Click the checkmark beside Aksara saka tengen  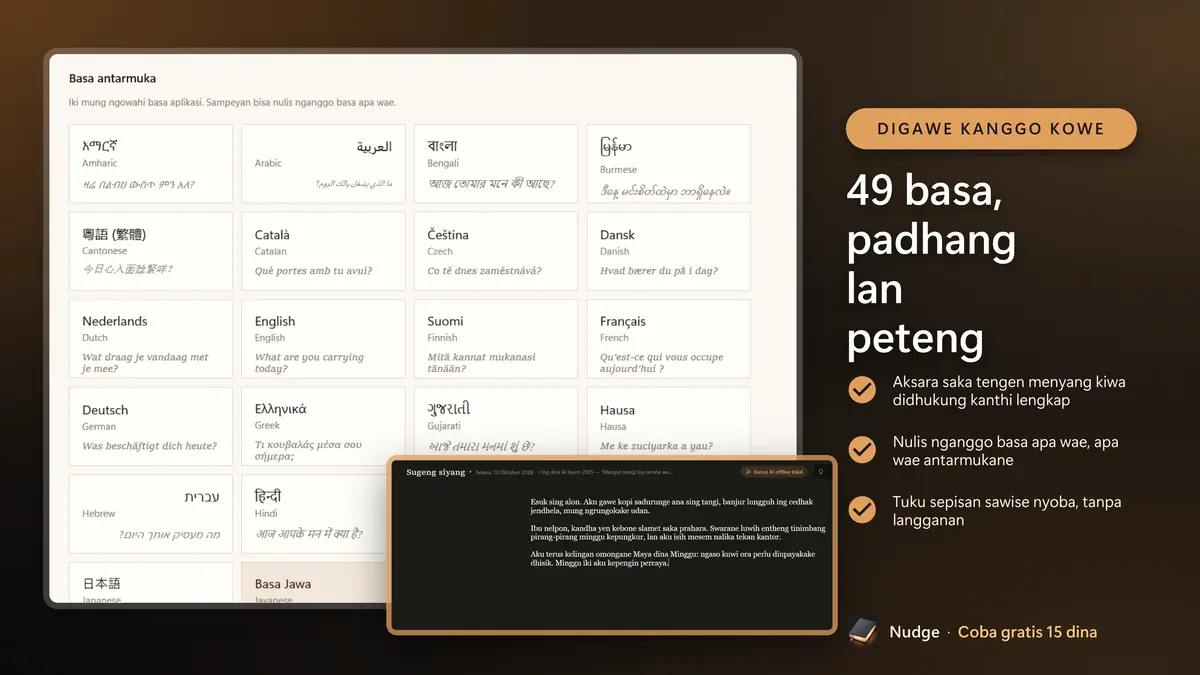[x=862, y=390]
